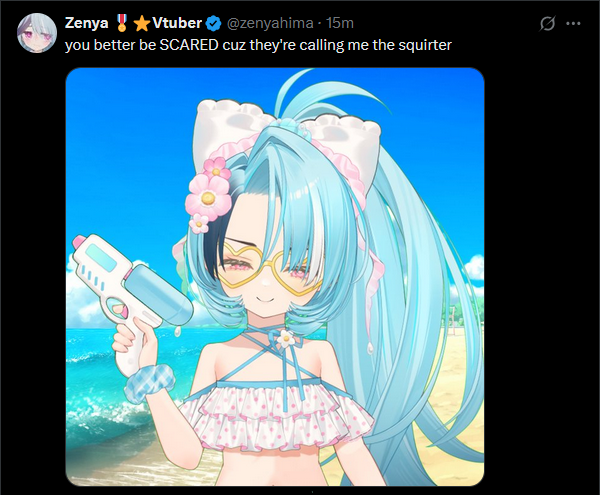Open the attached beach illustration image
This screenshot has width=600, height=495.
(275, 277)
